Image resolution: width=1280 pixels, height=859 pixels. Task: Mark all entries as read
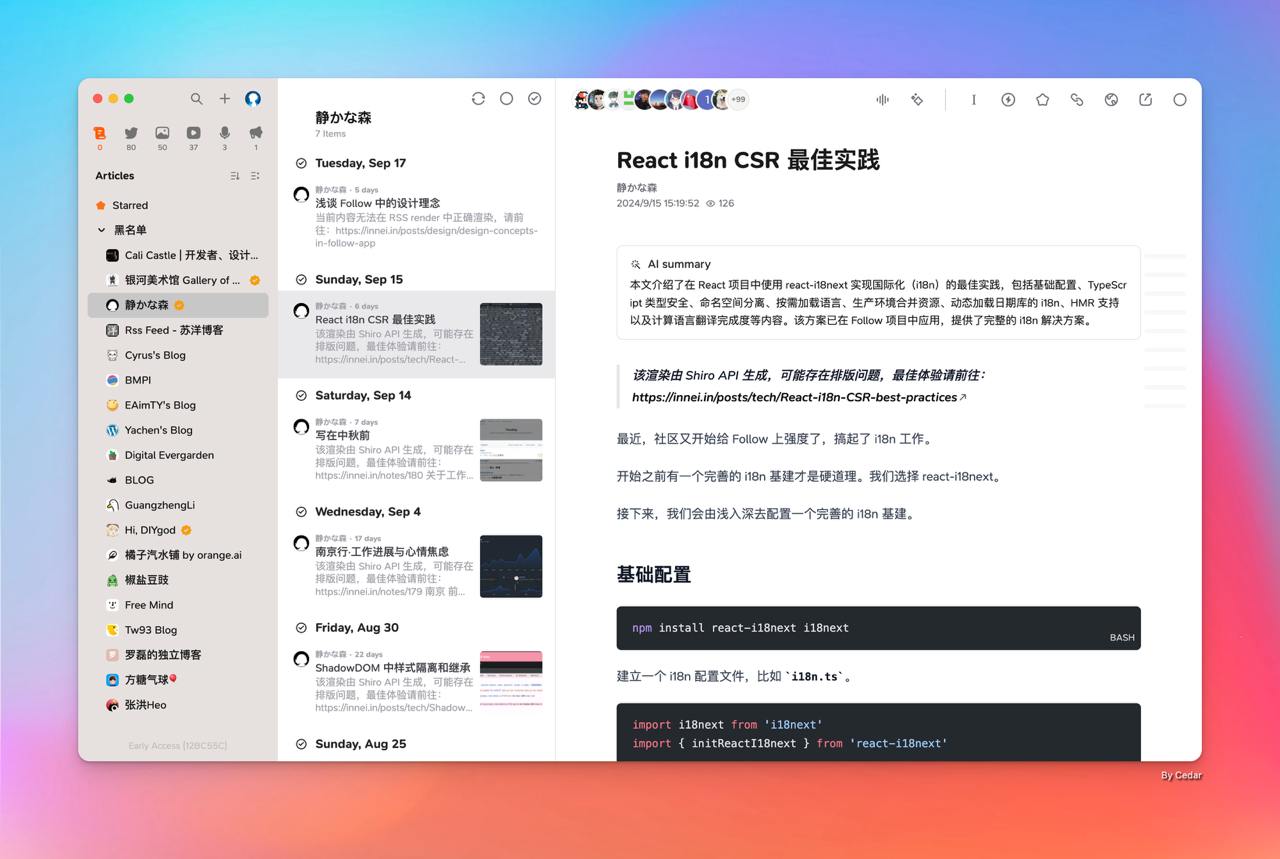[x=535, y=99]
